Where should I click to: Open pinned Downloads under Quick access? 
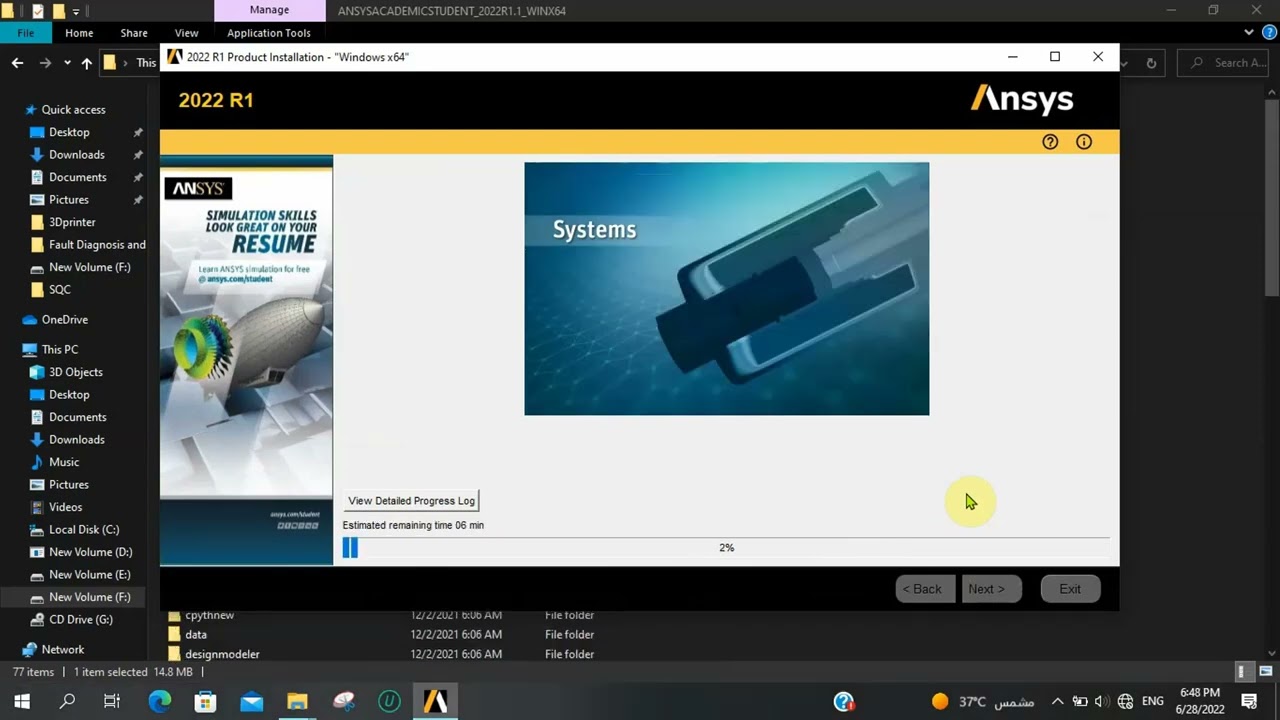(77, 155)
